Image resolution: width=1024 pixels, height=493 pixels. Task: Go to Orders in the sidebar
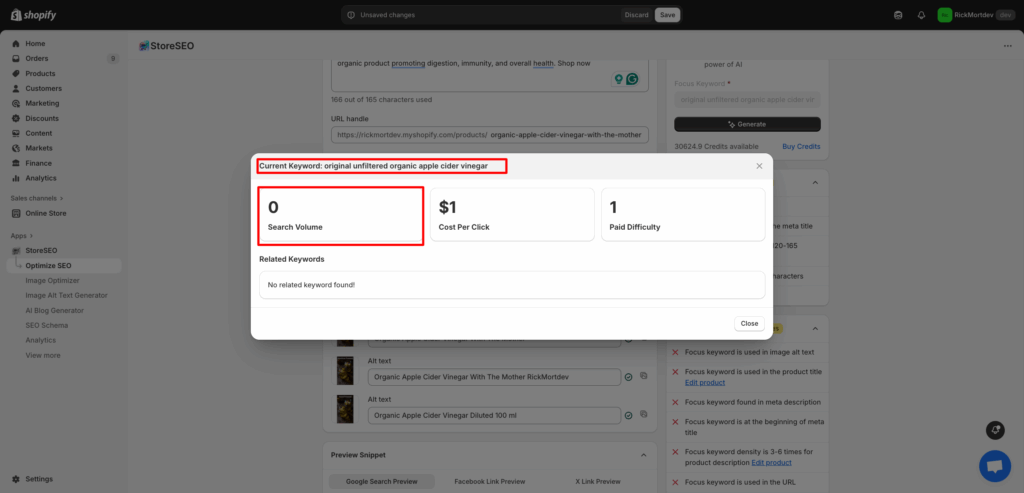click(36, 59)
